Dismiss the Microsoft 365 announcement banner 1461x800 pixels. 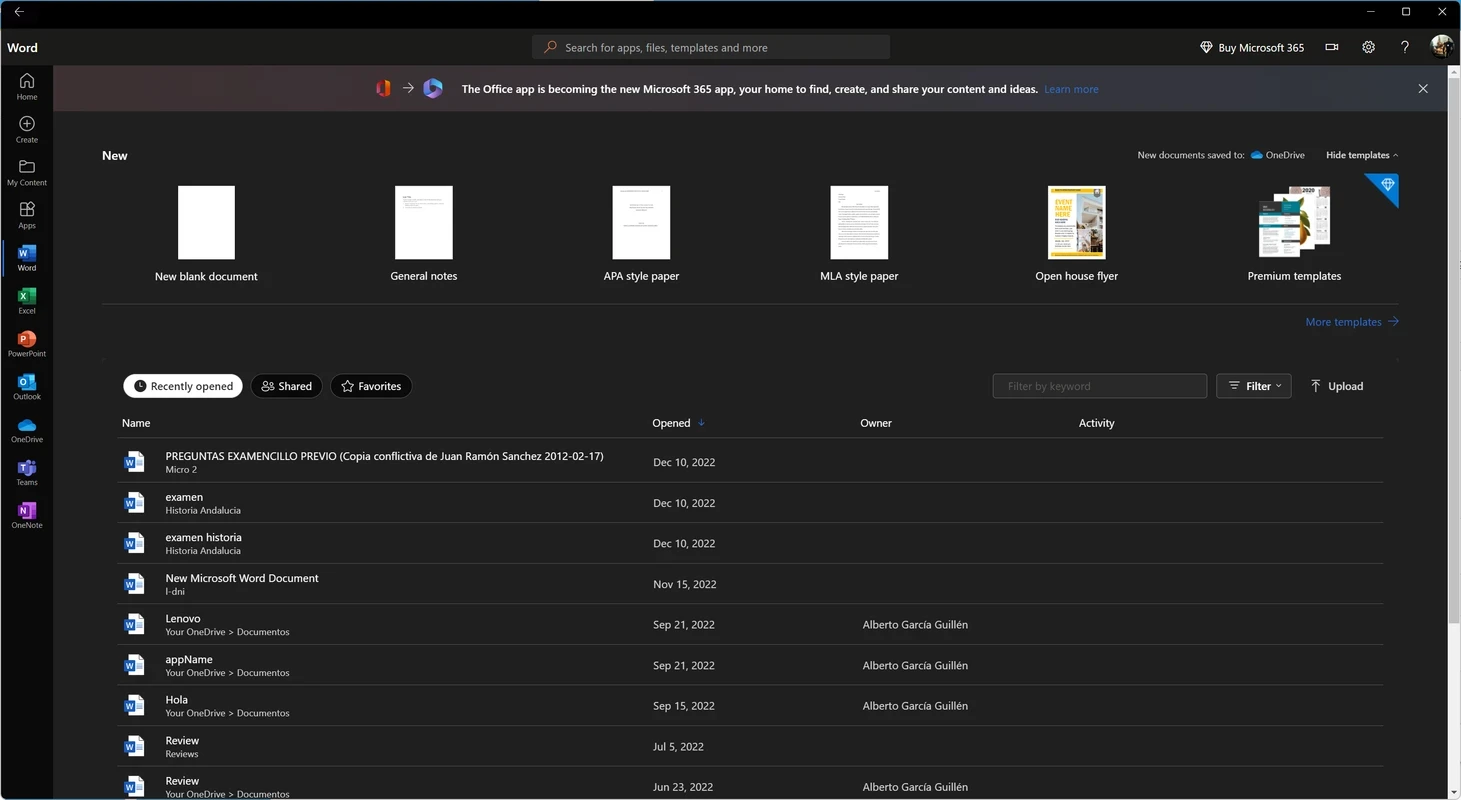[1423, 89]
